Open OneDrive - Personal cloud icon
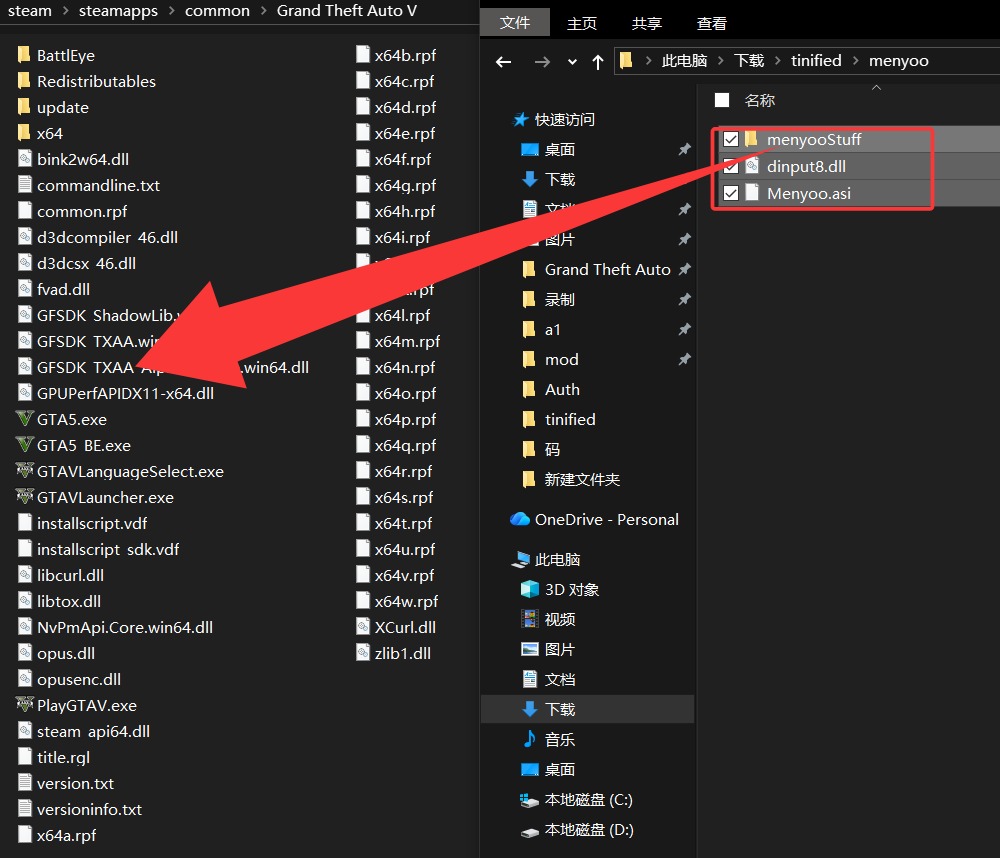This screenshot has width=1000, height=858. tap(520, 519)
